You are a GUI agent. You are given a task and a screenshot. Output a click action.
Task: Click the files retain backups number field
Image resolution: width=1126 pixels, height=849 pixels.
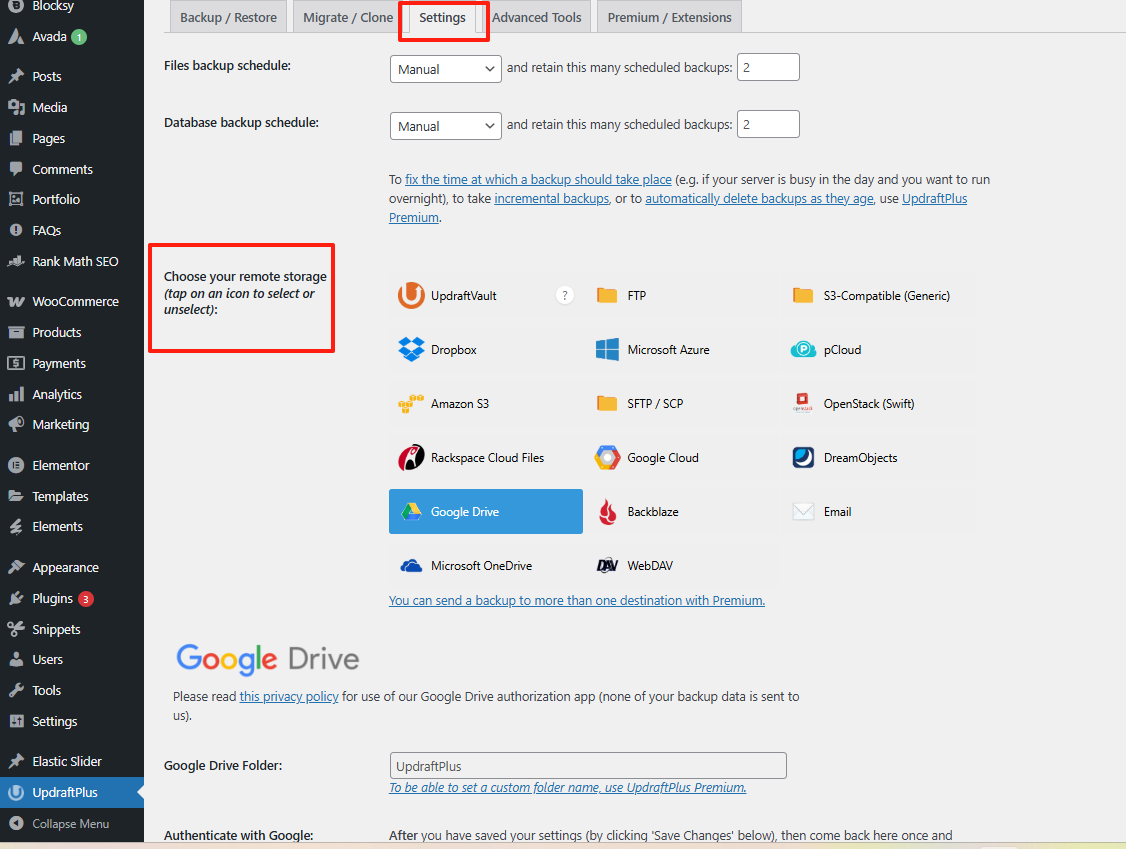(x=768, y=68)
